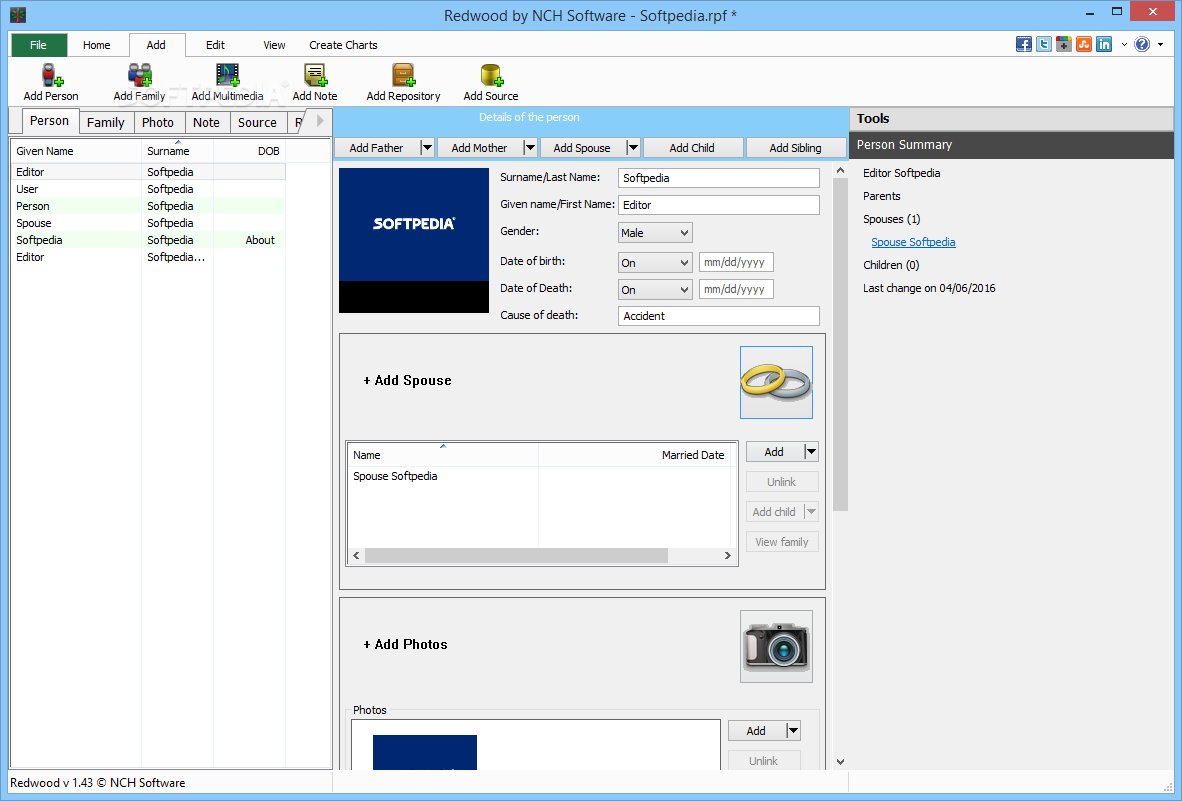Open the File menu

click(x=38, y=45)
